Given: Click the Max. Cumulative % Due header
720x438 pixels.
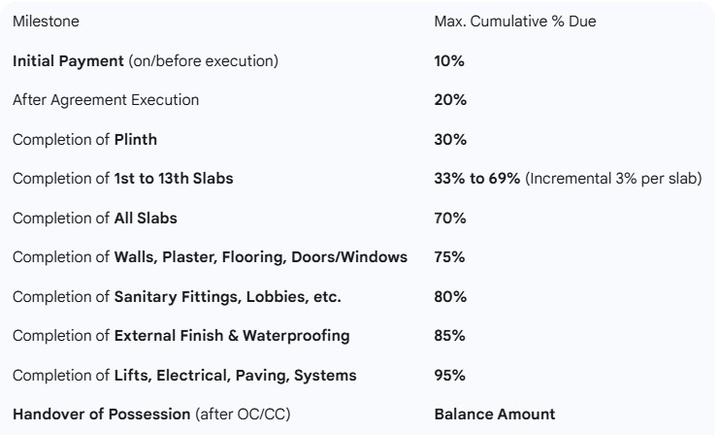Looking at the screenshot, I should pos(514,21).
